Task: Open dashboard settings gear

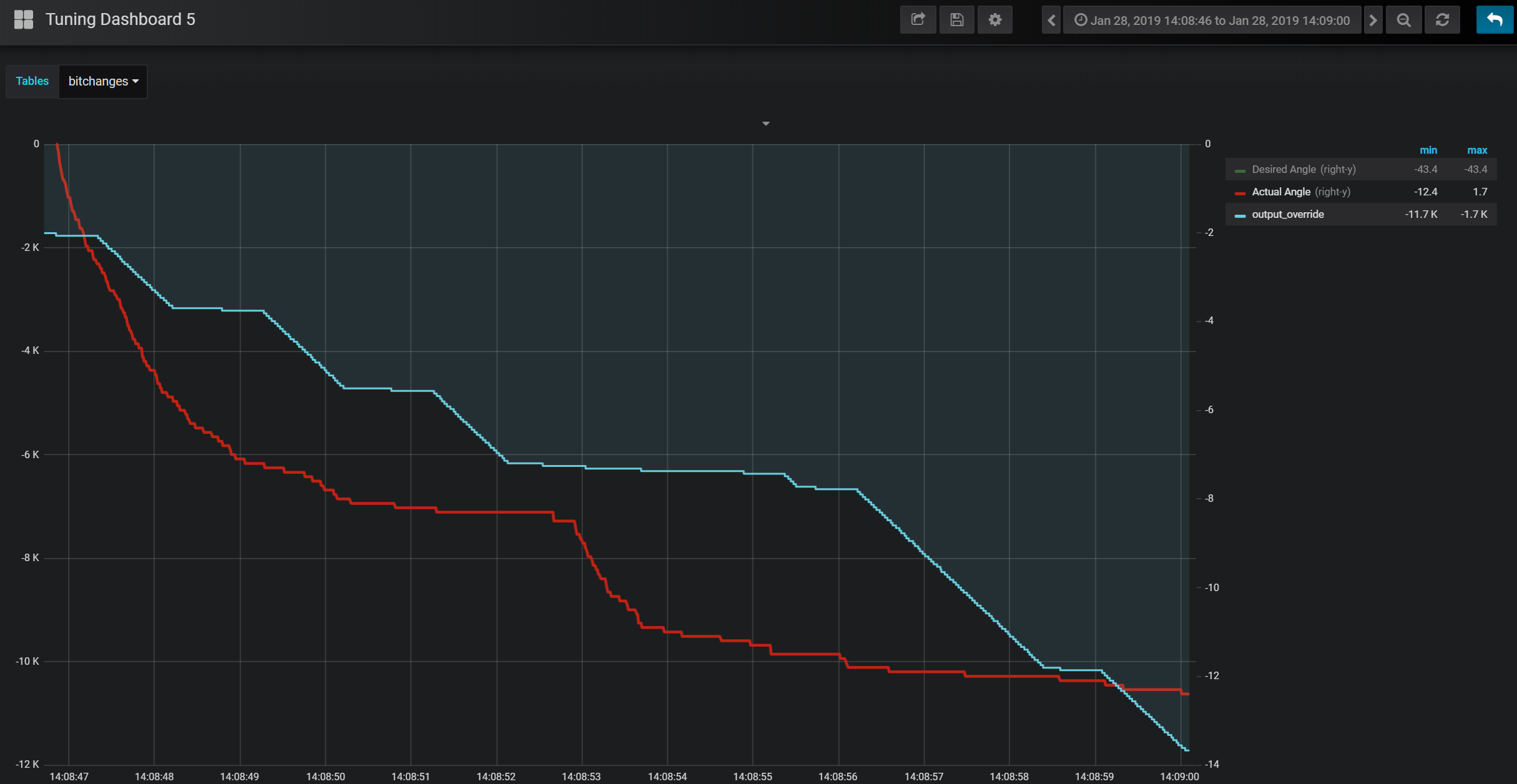Action: (x=995, y=20)
